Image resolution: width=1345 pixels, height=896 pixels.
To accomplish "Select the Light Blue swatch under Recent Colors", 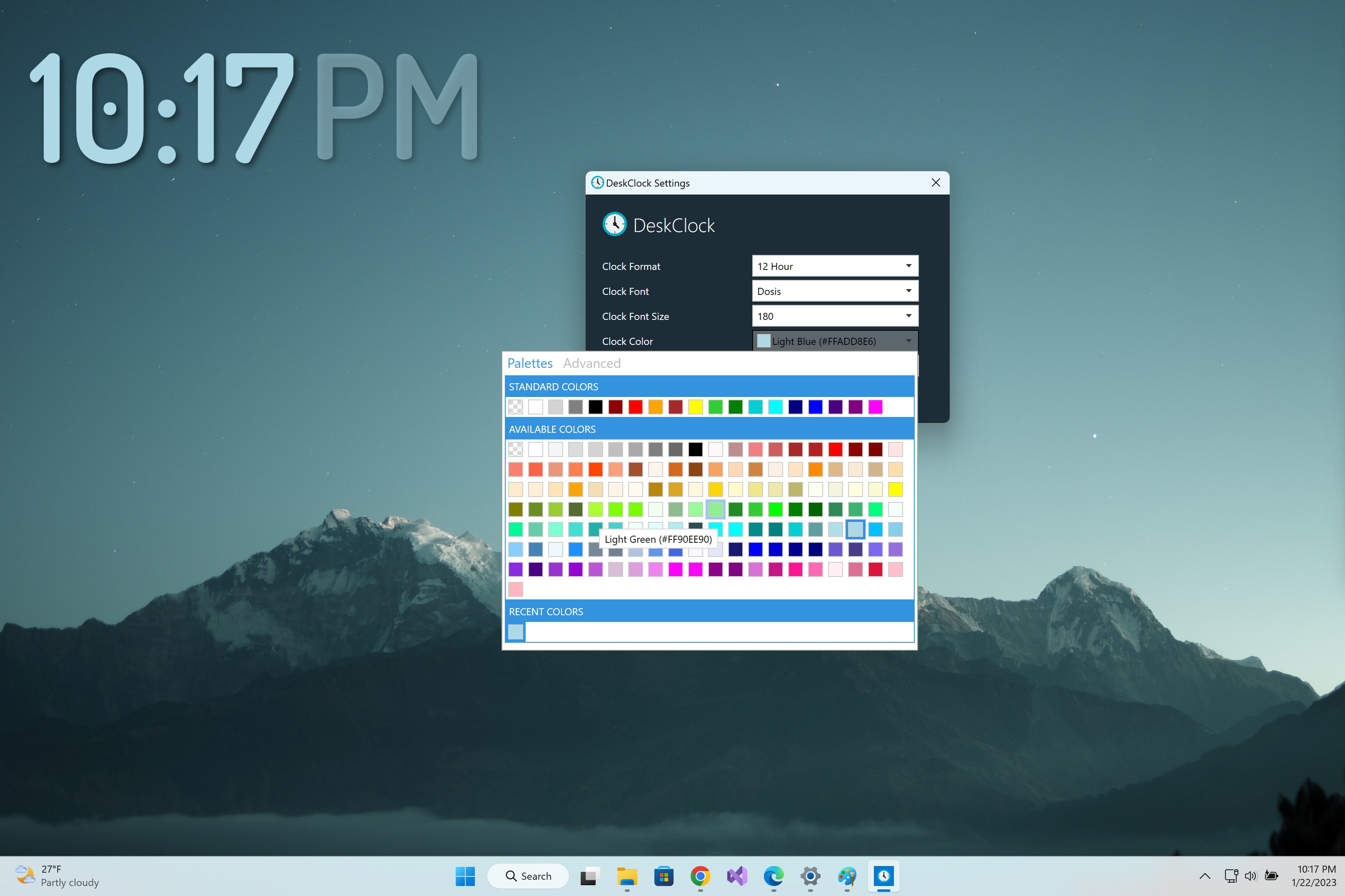I will 515,631.
